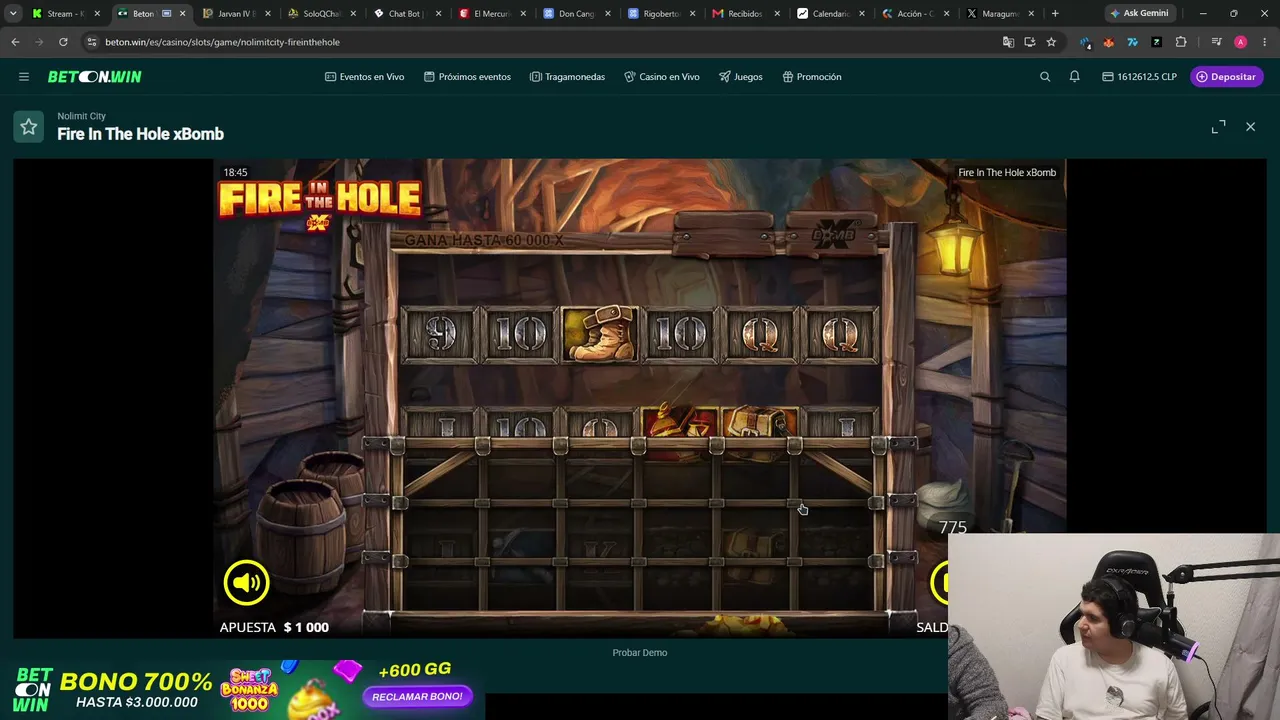Translate this page icon
Image resolution: width=1280 pixels, height=720 pixels.
(x=1008, y=42)
